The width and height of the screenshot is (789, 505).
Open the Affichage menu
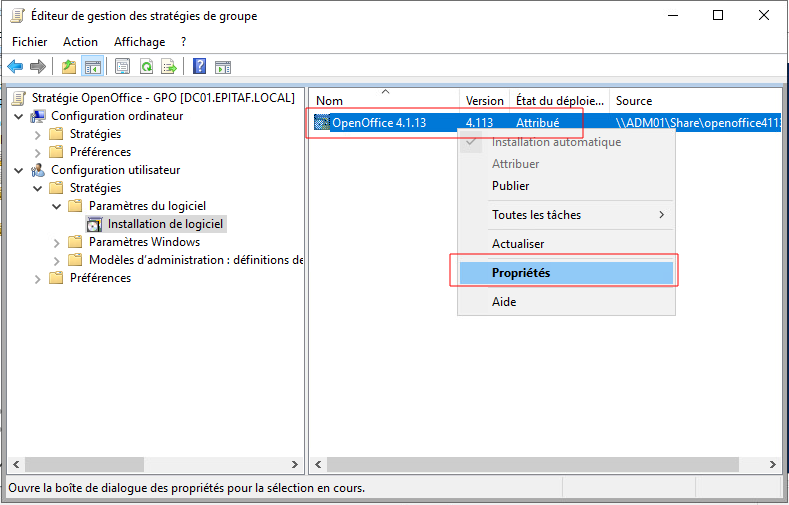pyautogui.click(x=139, y=42)
